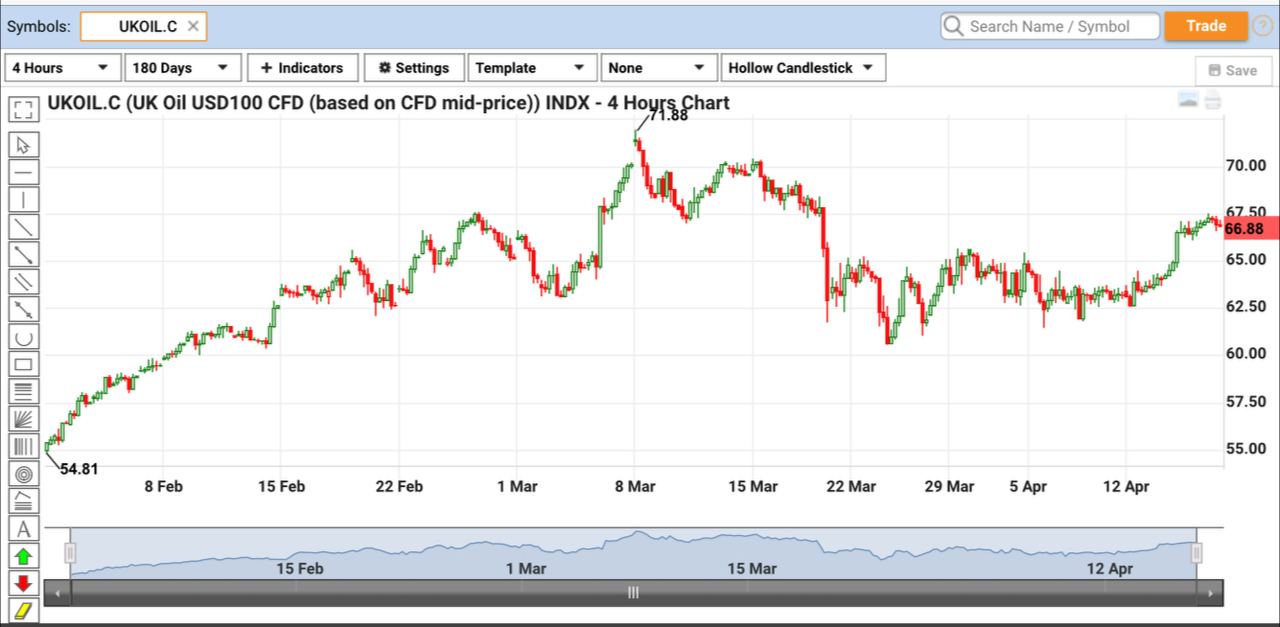Open the None comparison dropdown
Image resolution: width=1280 pixels, height=627 pixels.
[658, 68]
